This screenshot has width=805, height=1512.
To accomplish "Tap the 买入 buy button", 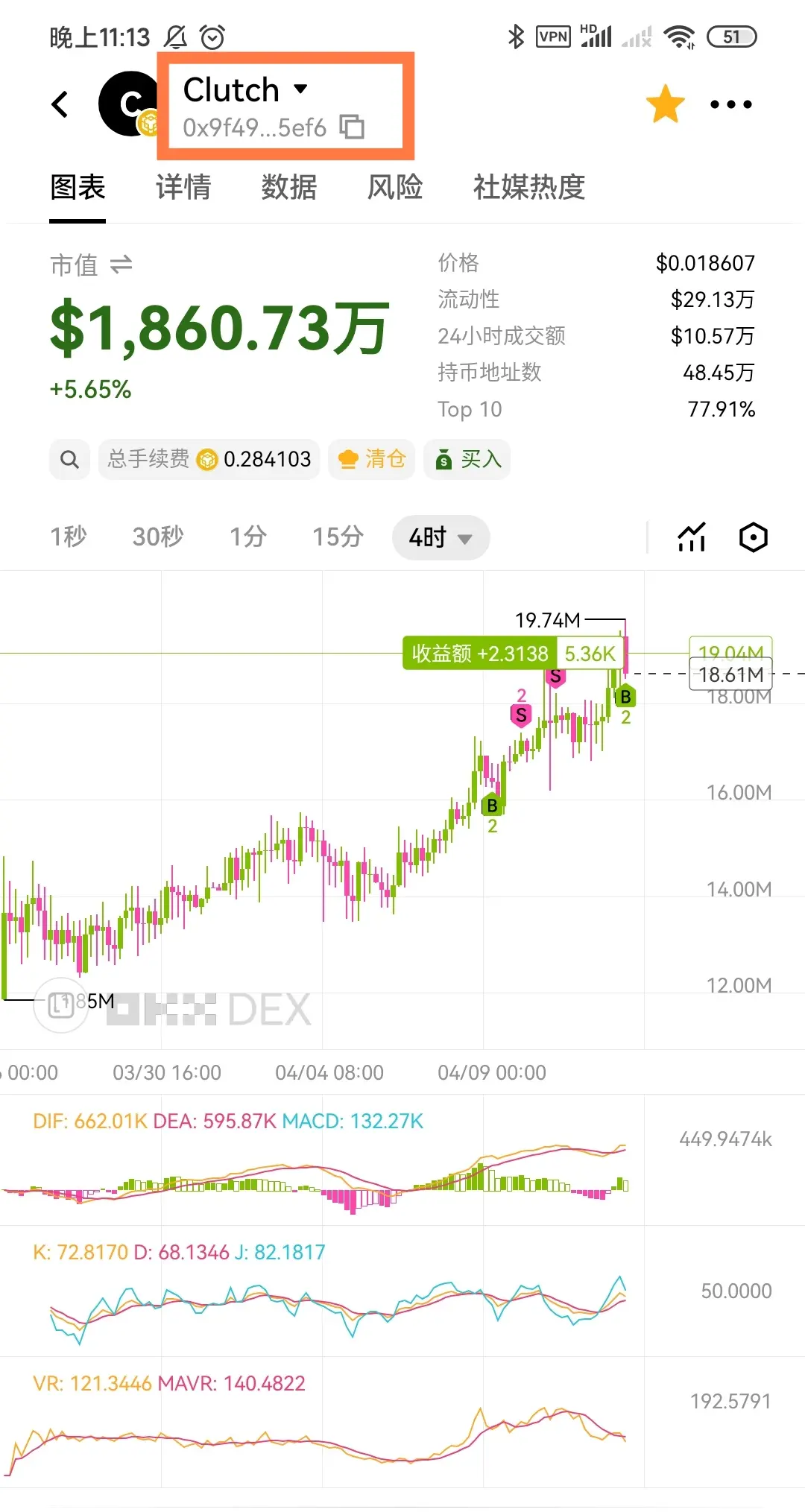I will tap(467, 459).
